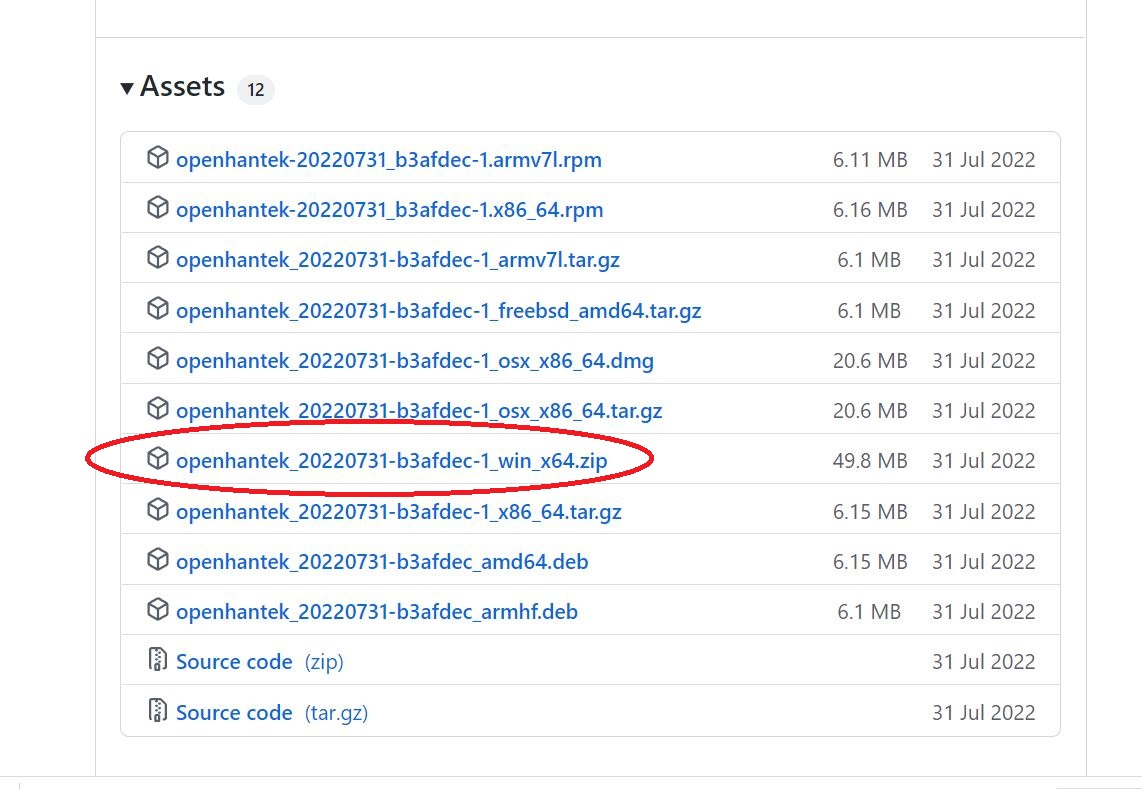Screen dimensions: 1142x789
Task: Download openhantek_20220731-b3afdec-1_armv7l.tar.gz
Action: coord(398,260)
